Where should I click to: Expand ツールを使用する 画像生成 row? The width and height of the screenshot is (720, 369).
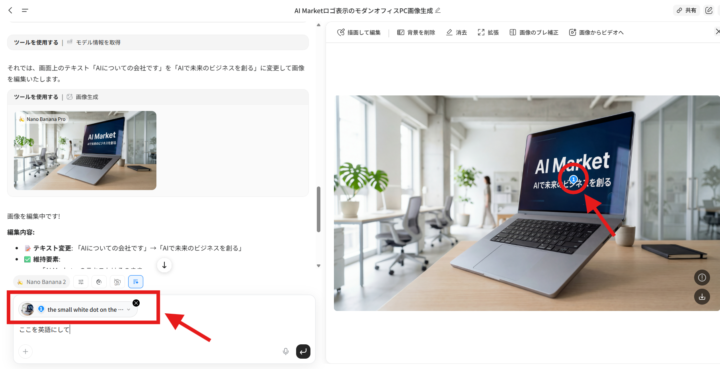tap(158, 97)
